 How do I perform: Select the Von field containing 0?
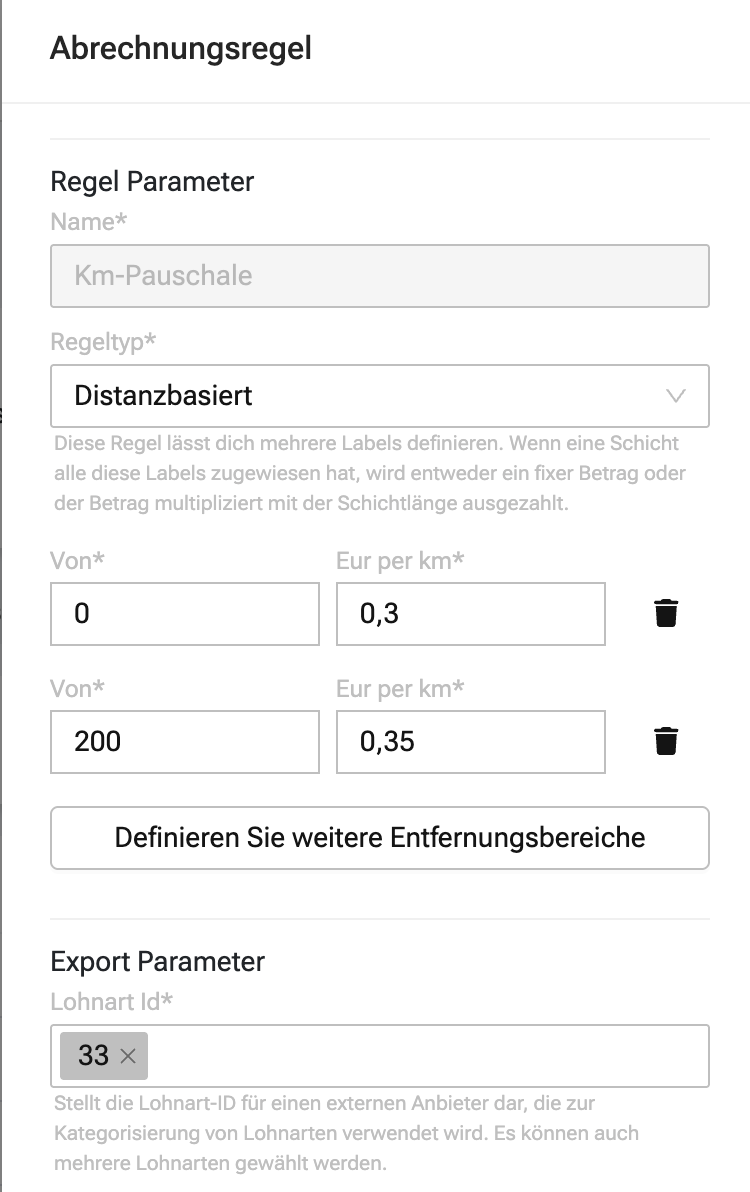point(185,614)
